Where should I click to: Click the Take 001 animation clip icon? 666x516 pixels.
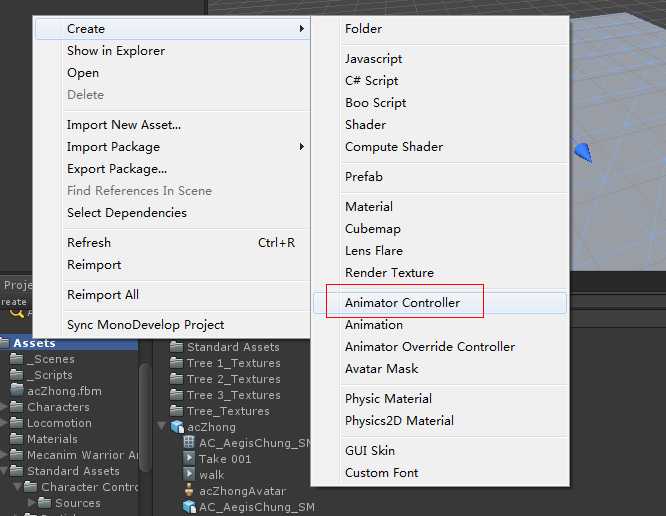(x=189, y=458)
